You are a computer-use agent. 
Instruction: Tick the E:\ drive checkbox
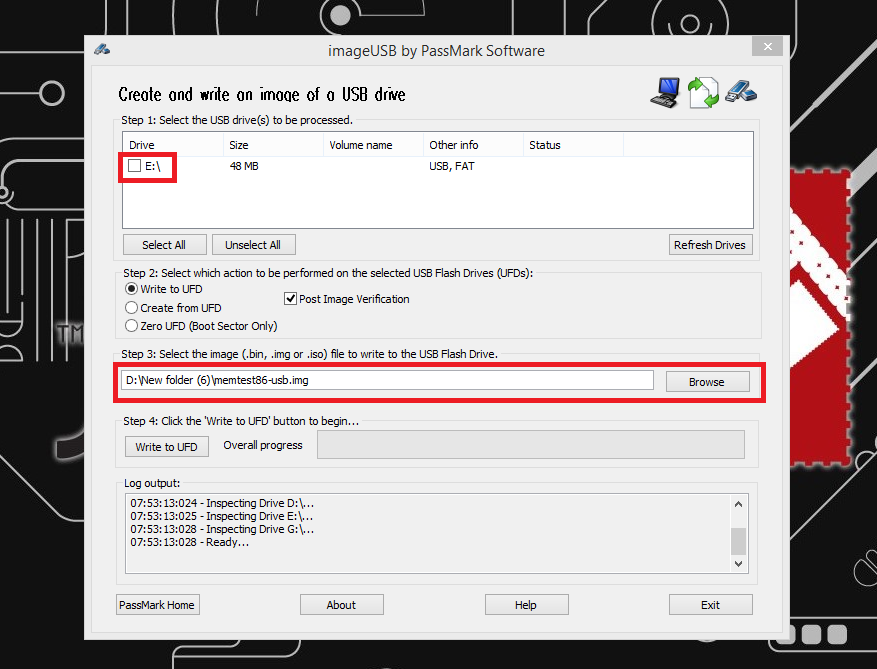pos(134,166)
